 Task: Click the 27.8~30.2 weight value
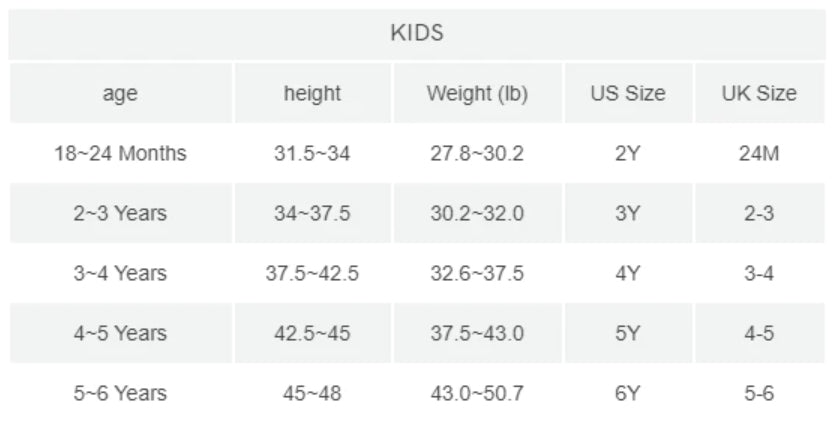(477, 154)
